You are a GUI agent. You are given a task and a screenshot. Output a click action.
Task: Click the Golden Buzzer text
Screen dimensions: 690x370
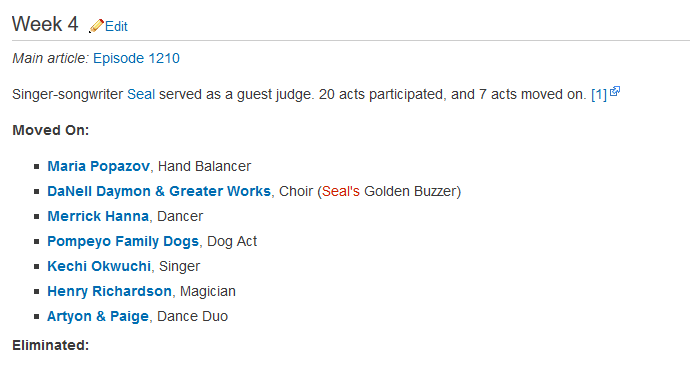[410, 191]
